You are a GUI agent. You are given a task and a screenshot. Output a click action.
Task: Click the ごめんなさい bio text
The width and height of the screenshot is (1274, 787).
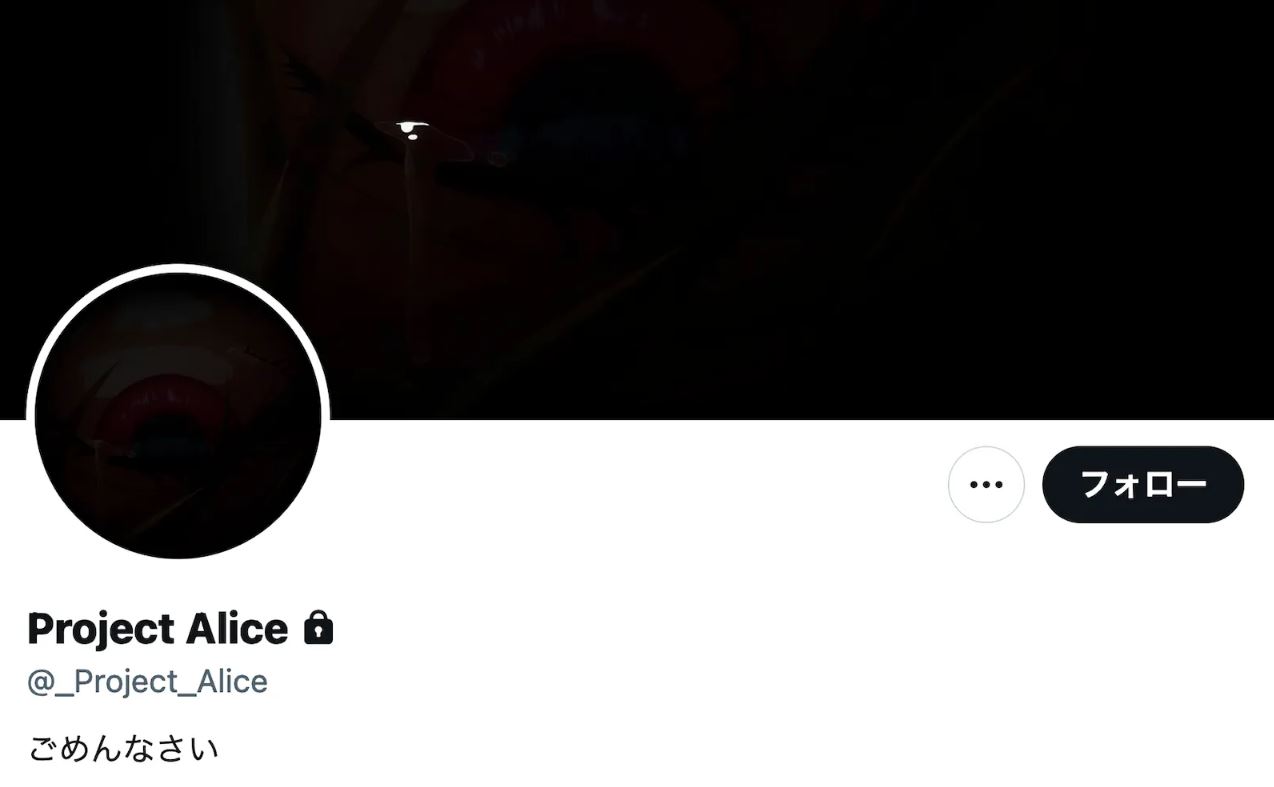point(123,748)
